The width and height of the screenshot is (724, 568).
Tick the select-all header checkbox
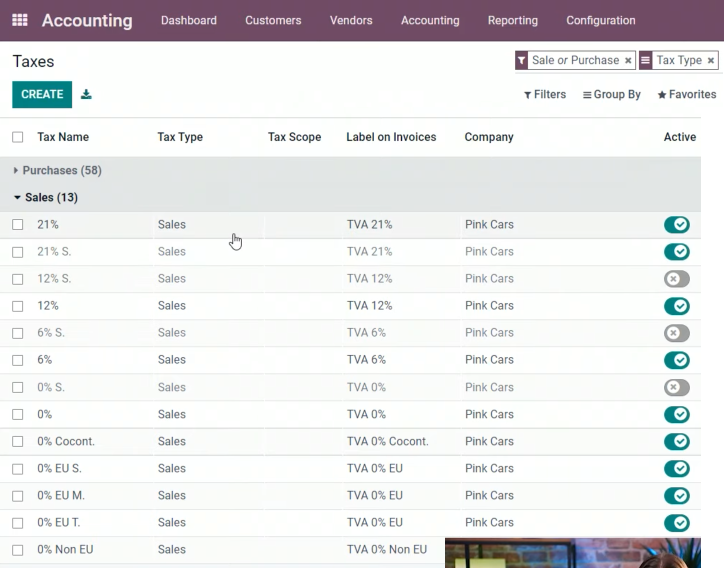point(18,137)
